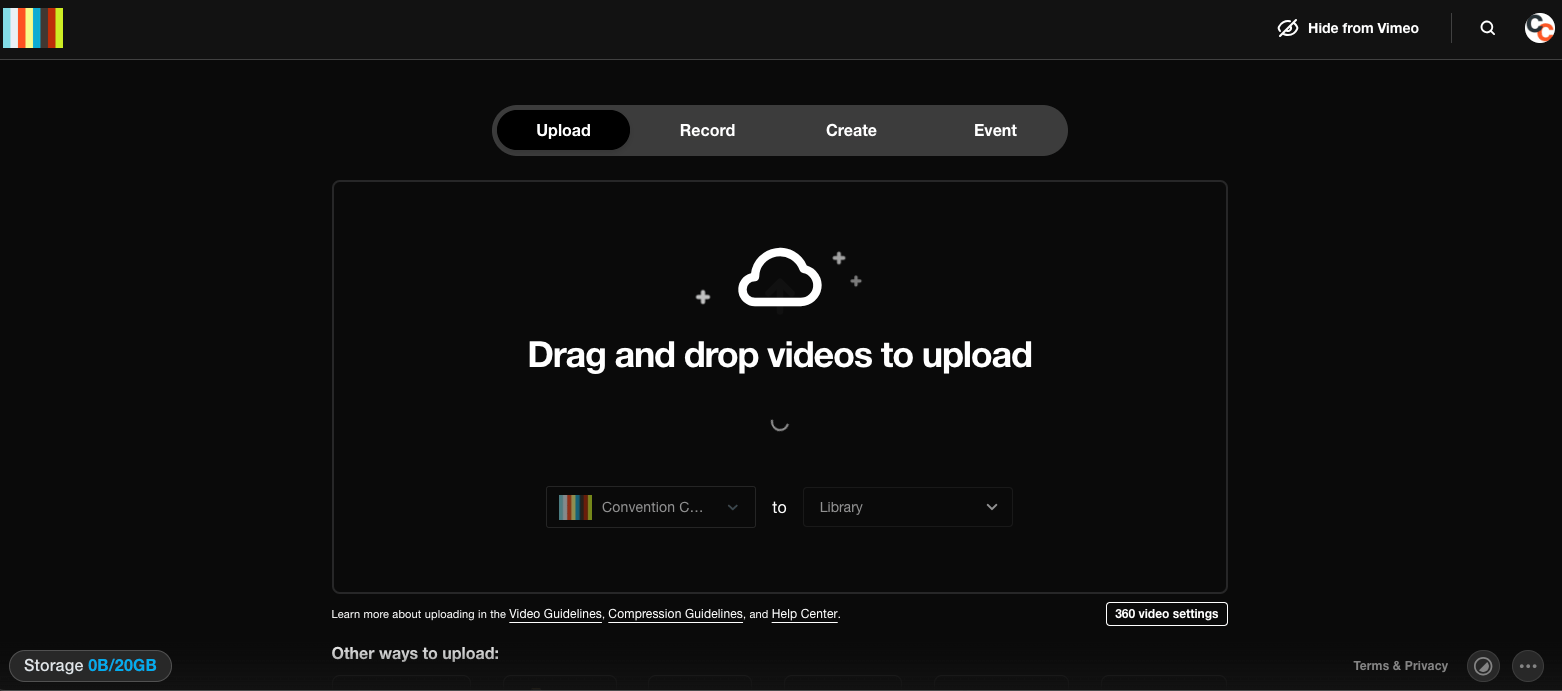Screen dimensions: 1562x691
Task: Open your account profile avatar menu
Action: 1539,28
